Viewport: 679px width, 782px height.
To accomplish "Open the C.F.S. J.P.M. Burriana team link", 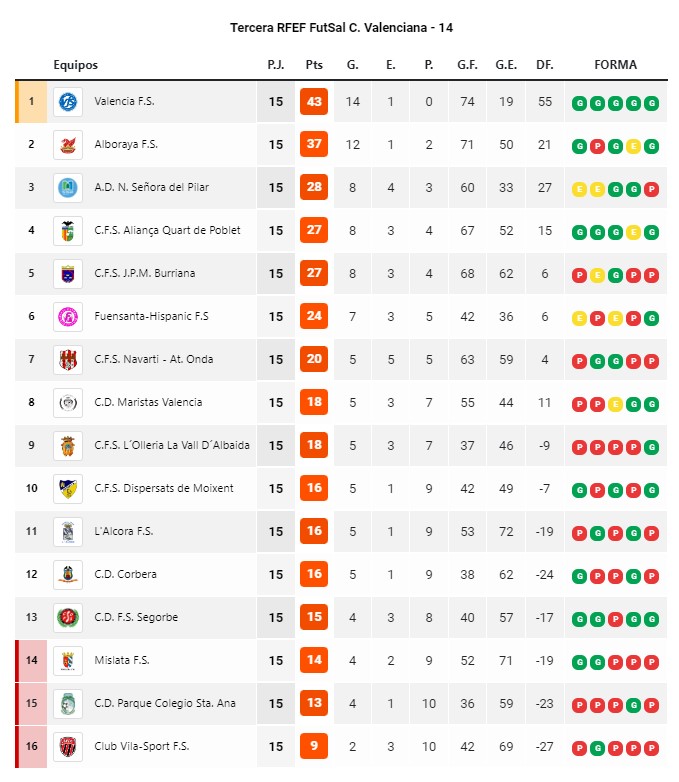I will 145,273.
